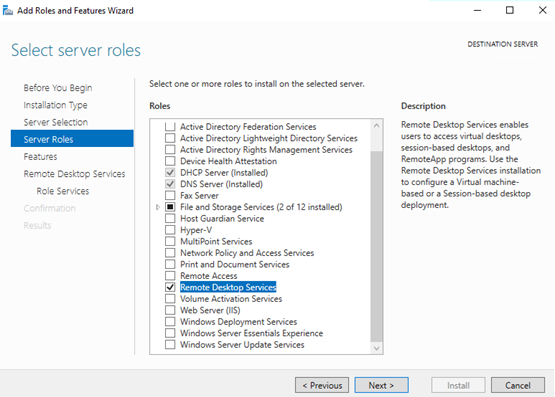Maximize the wizard window
This screenshot has height=397, width=555.
[510, 10]
